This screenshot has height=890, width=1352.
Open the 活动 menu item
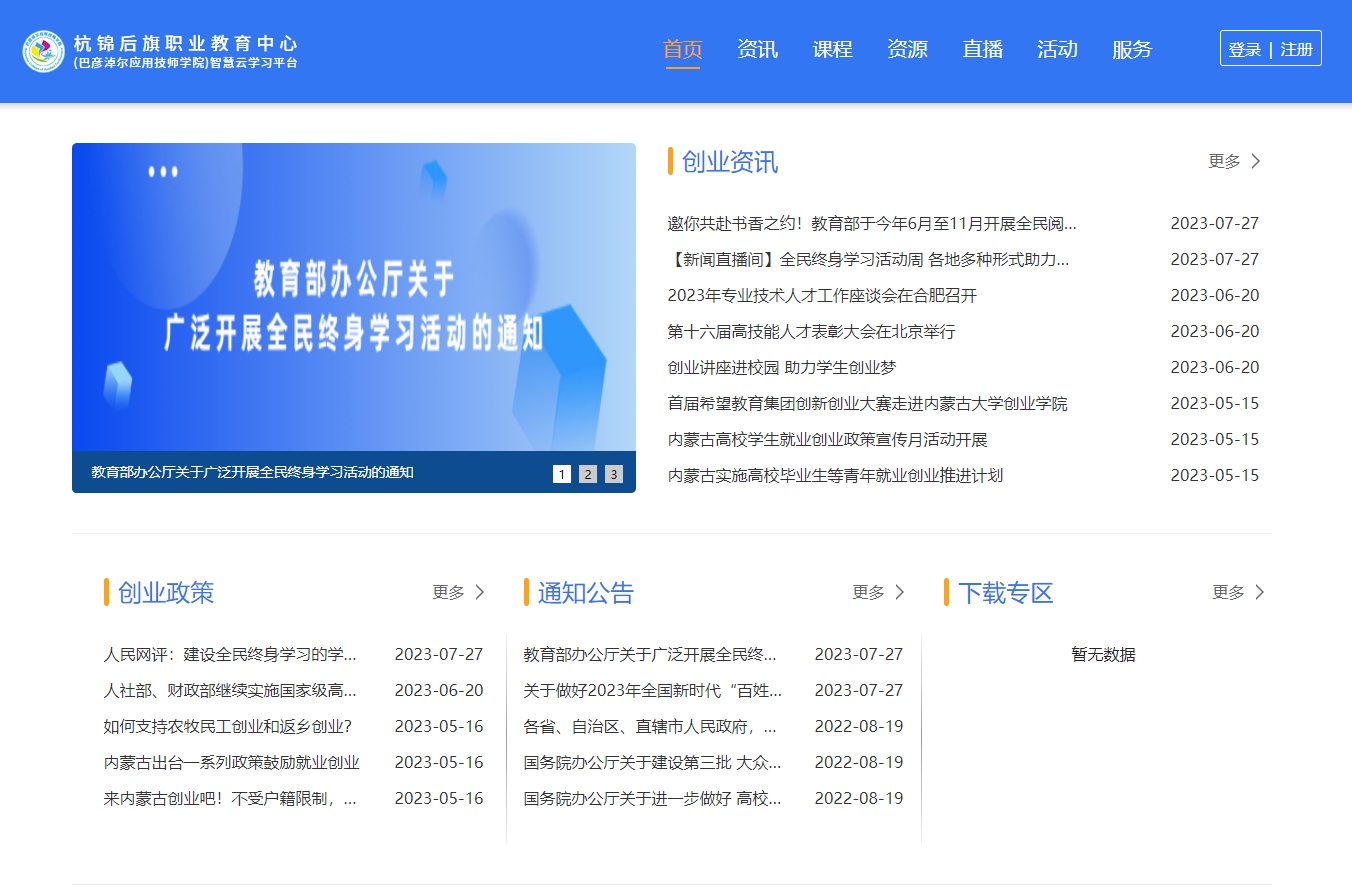(1057, 48)
